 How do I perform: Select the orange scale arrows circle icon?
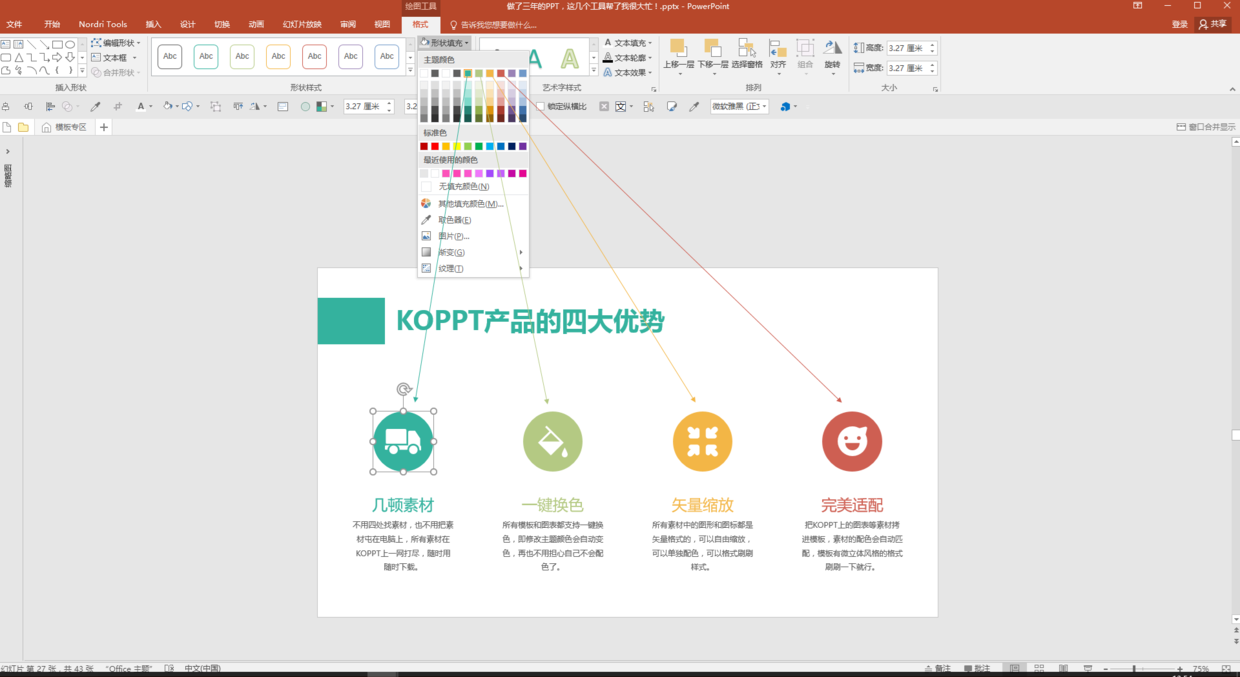702,441
